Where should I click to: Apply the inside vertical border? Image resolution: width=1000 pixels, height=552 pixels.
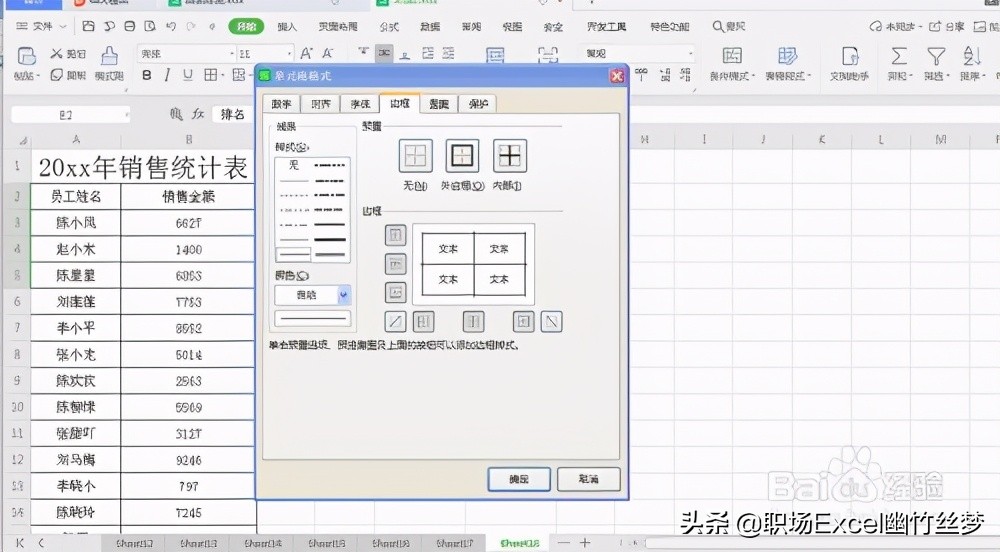473,322
